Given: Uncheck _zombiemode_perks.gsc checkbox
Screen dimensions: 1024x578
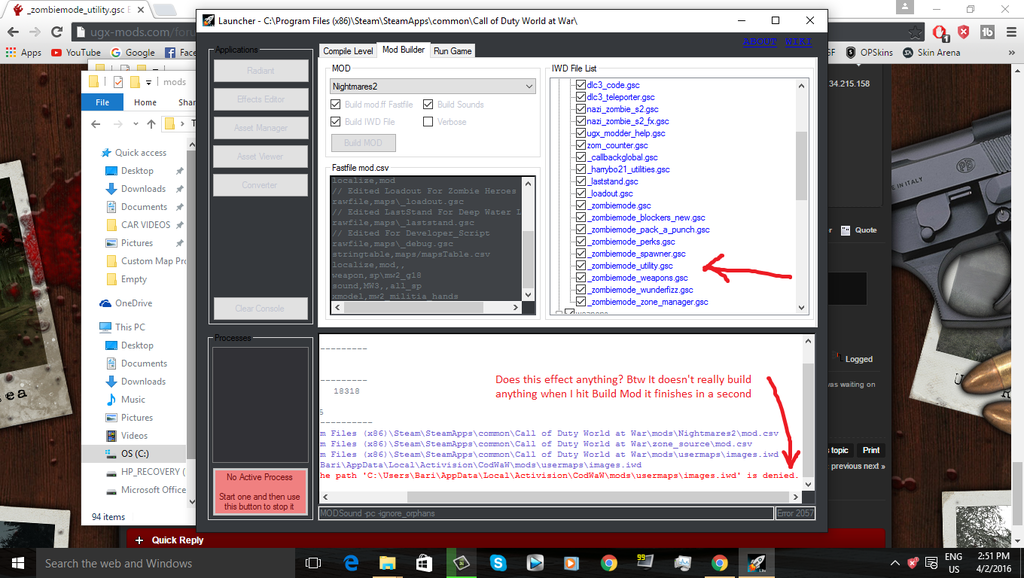Looking at the screenshot, I should click(581, 242).
